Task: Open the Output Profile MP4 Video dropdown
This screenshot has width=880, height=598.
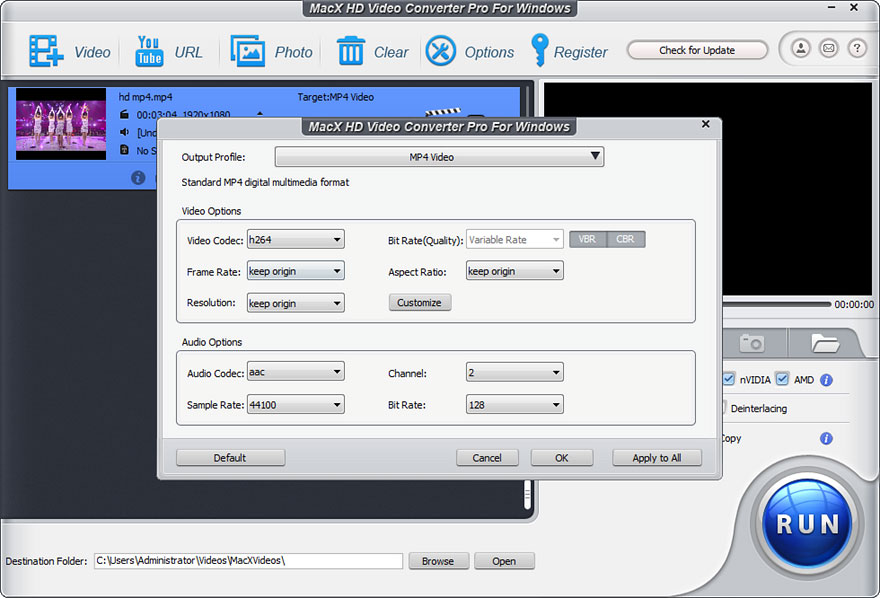Action: 439,157
